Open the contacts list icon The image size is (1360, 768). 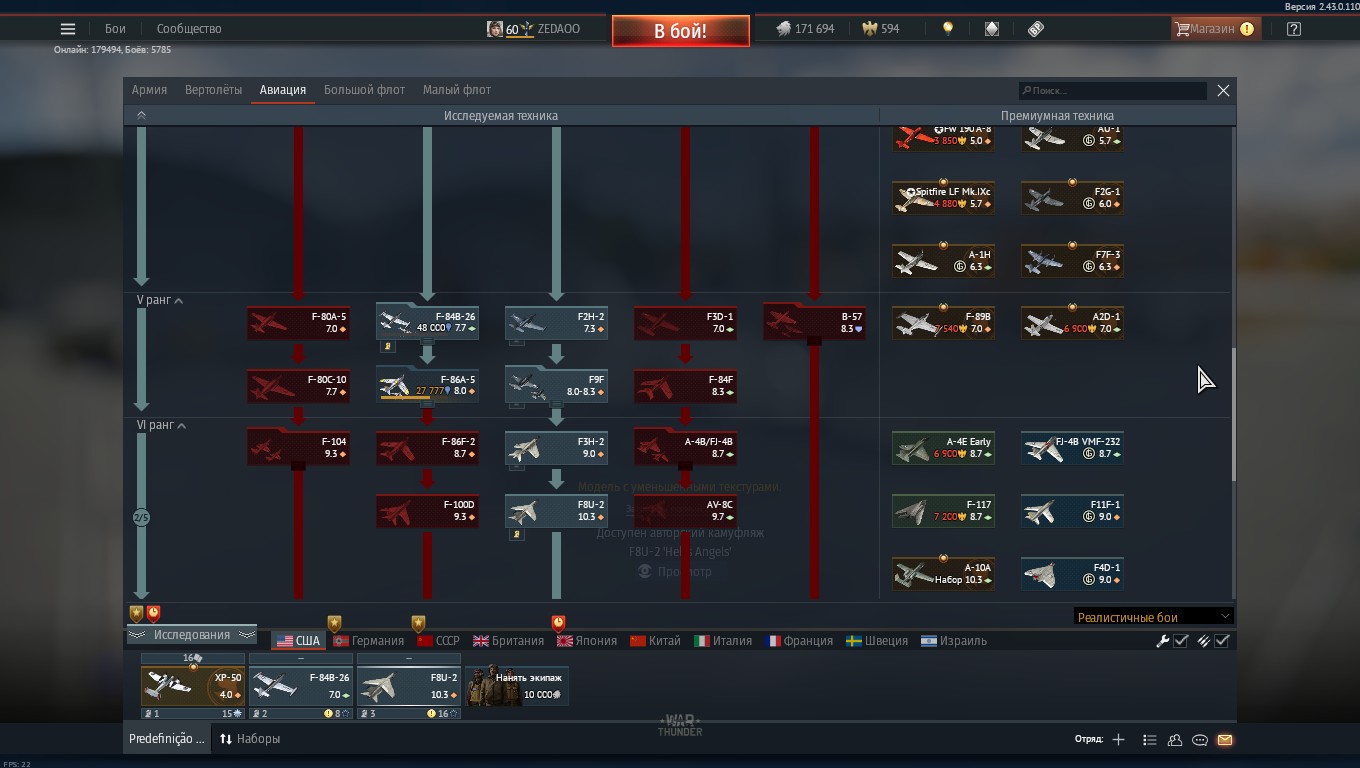(1175, 740)
